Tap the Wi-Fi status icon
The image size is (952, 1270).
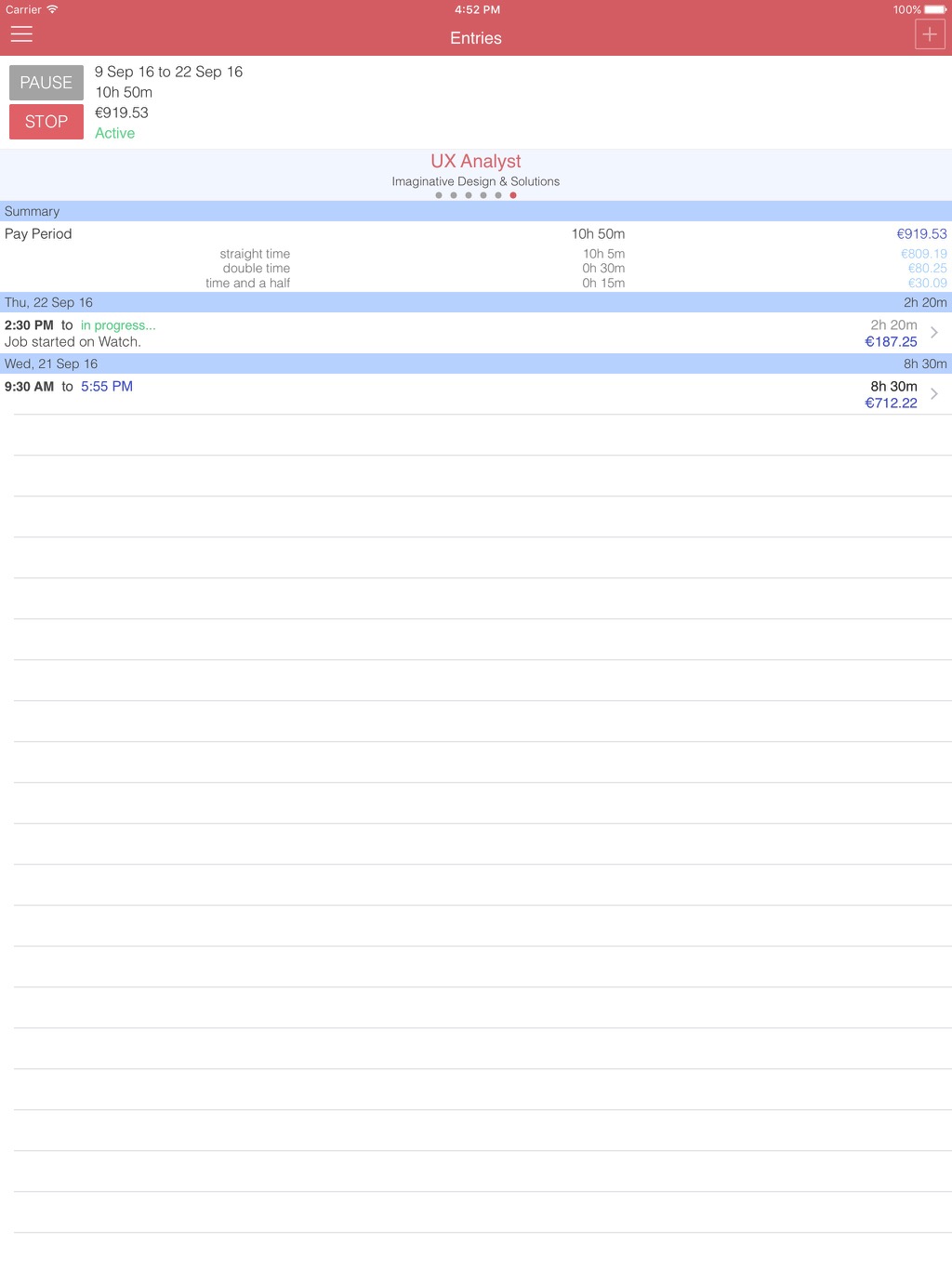coord(52,9)
